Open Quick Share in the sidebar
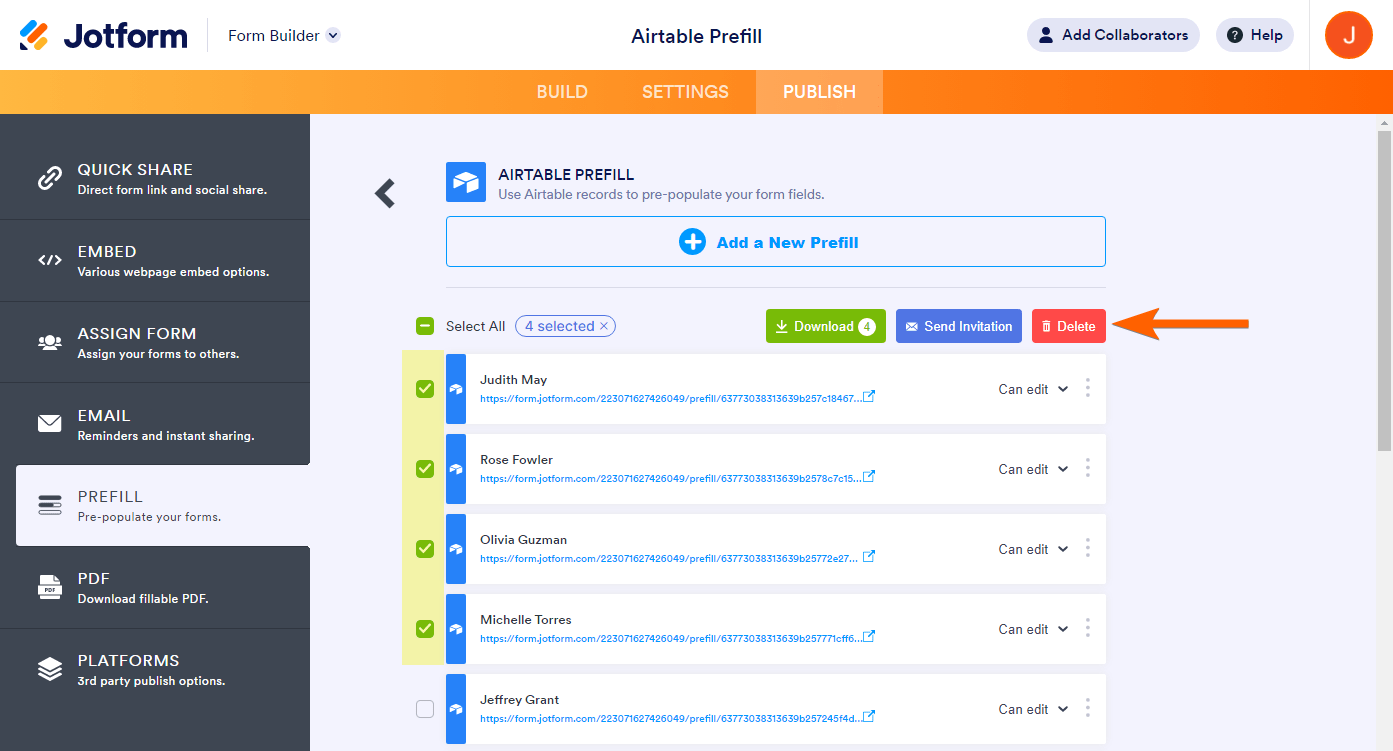Viewport: 1393px width, 751px height. tap(155, 178)
